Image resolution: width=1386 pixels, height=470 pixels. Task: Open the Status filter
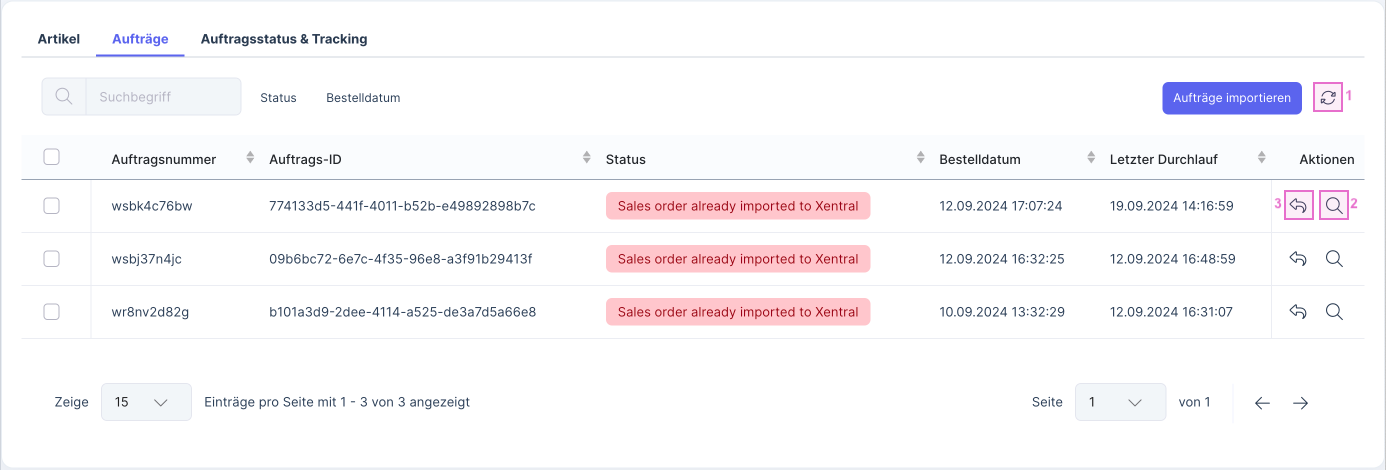pyautogui.click(x=278, y=98)
